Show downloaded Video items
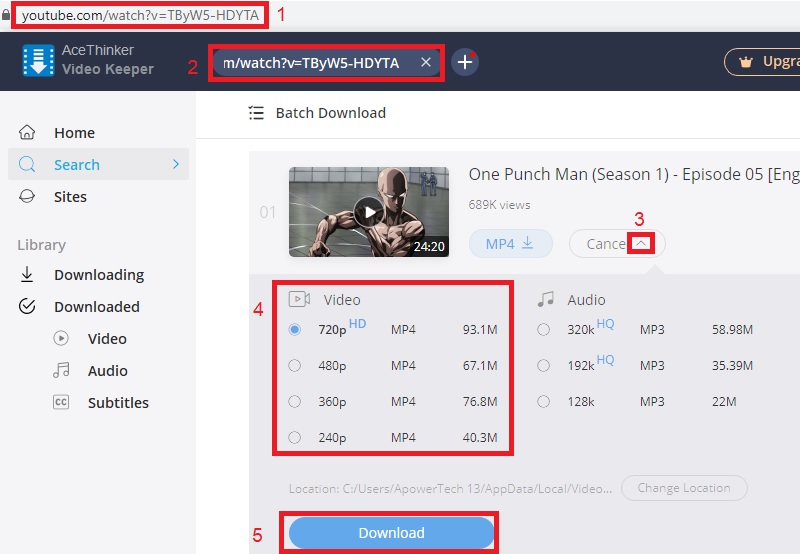This screenshot has width=800, height=554. coord(107,339)
